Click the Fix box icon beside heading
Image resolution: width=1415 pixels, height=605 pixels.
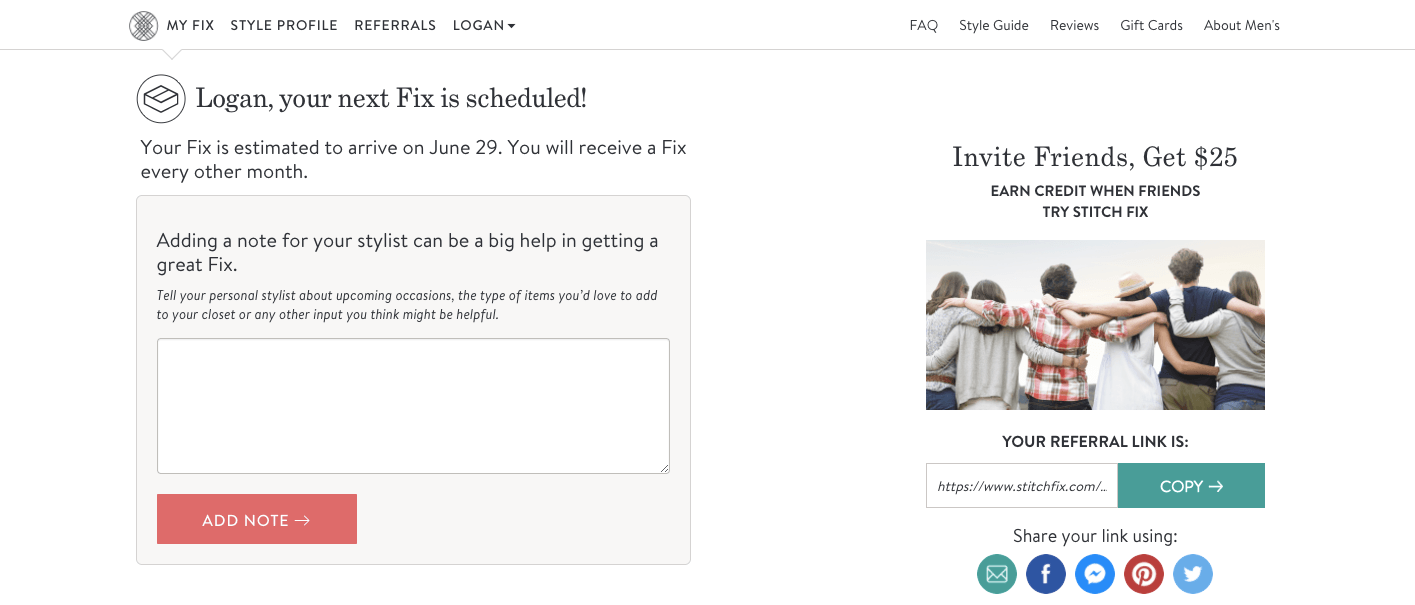161,99
